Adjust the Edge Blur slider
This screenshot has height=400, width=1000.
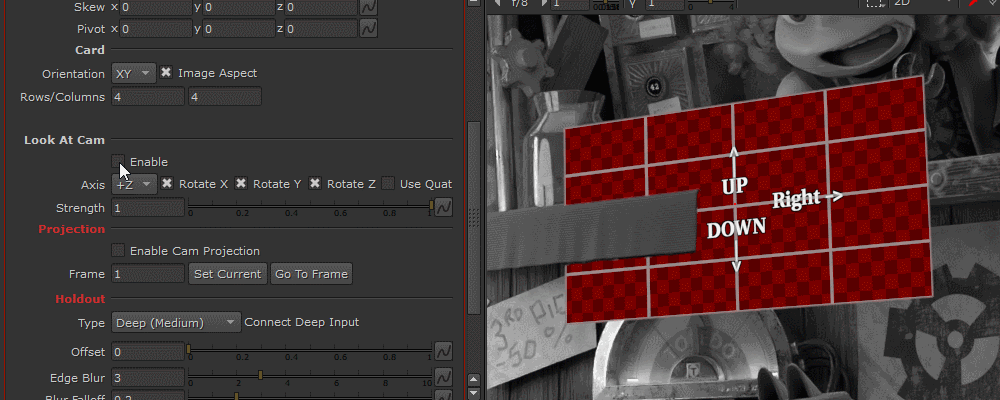coord(311,375)
